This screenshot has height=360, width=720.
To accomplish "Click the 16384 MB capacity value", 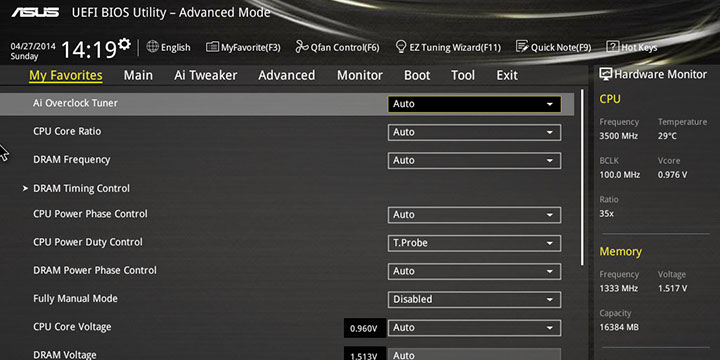I will [x=619, y=327].
